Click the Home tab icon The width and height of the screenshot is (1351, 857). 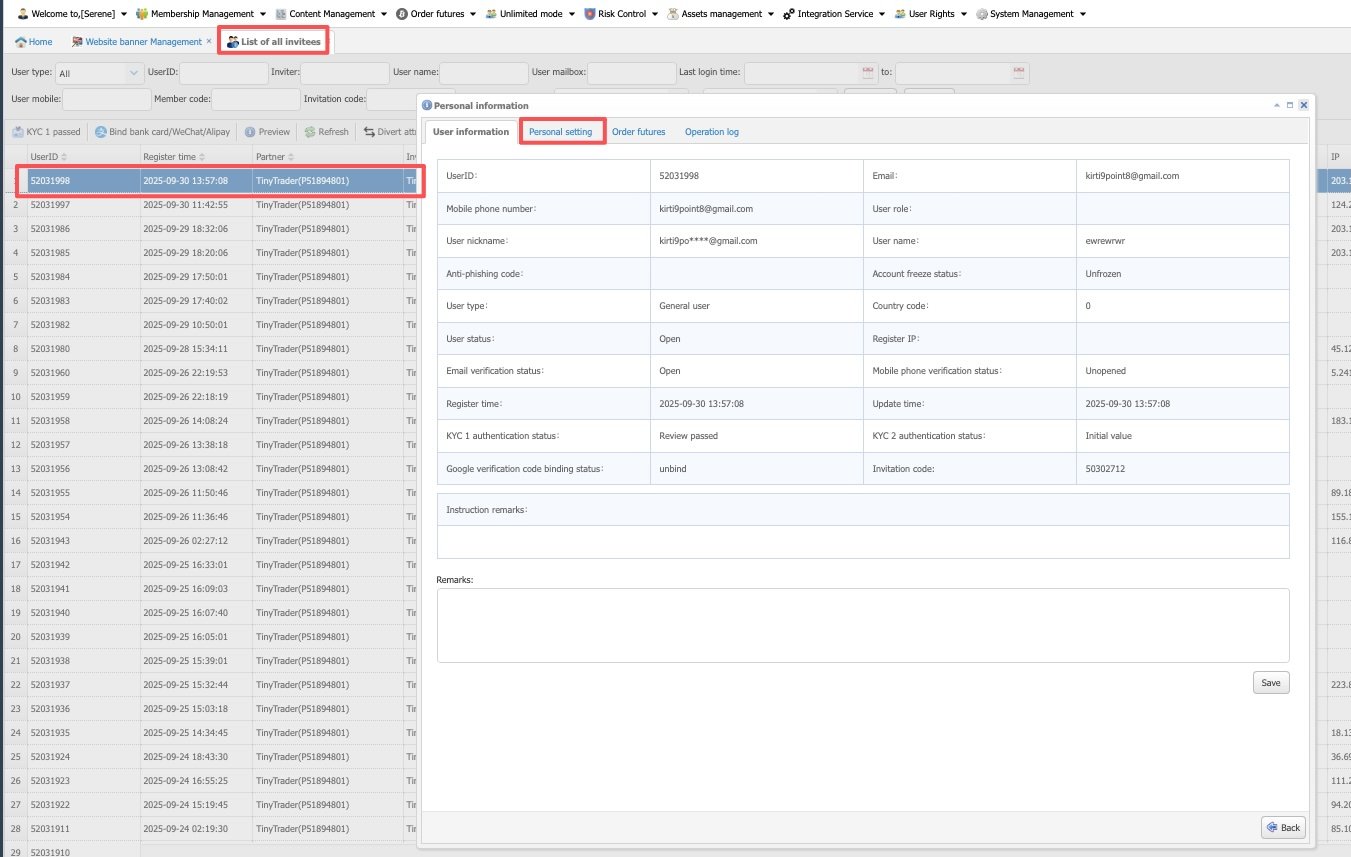tap(21, 42)
